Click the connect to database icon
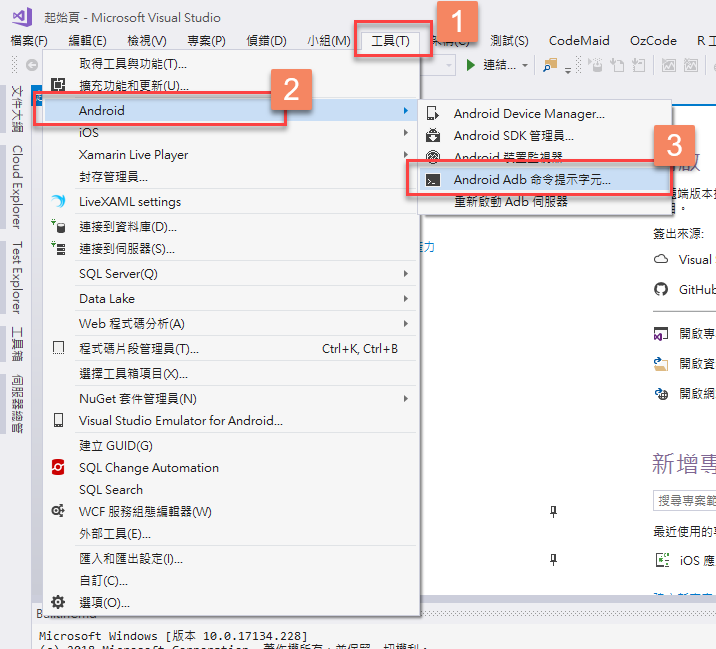 tap(58, 227)
